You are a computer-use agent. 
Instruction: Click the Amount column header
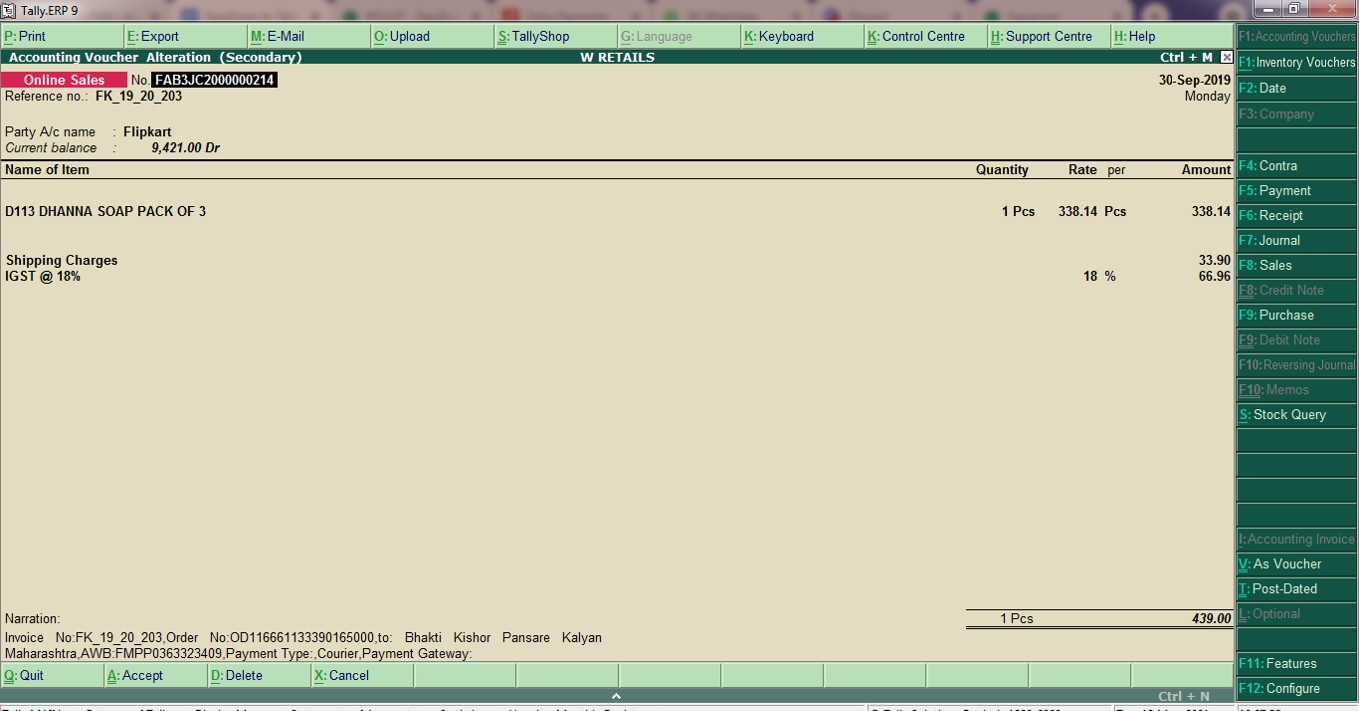[x=1206, y=170]
